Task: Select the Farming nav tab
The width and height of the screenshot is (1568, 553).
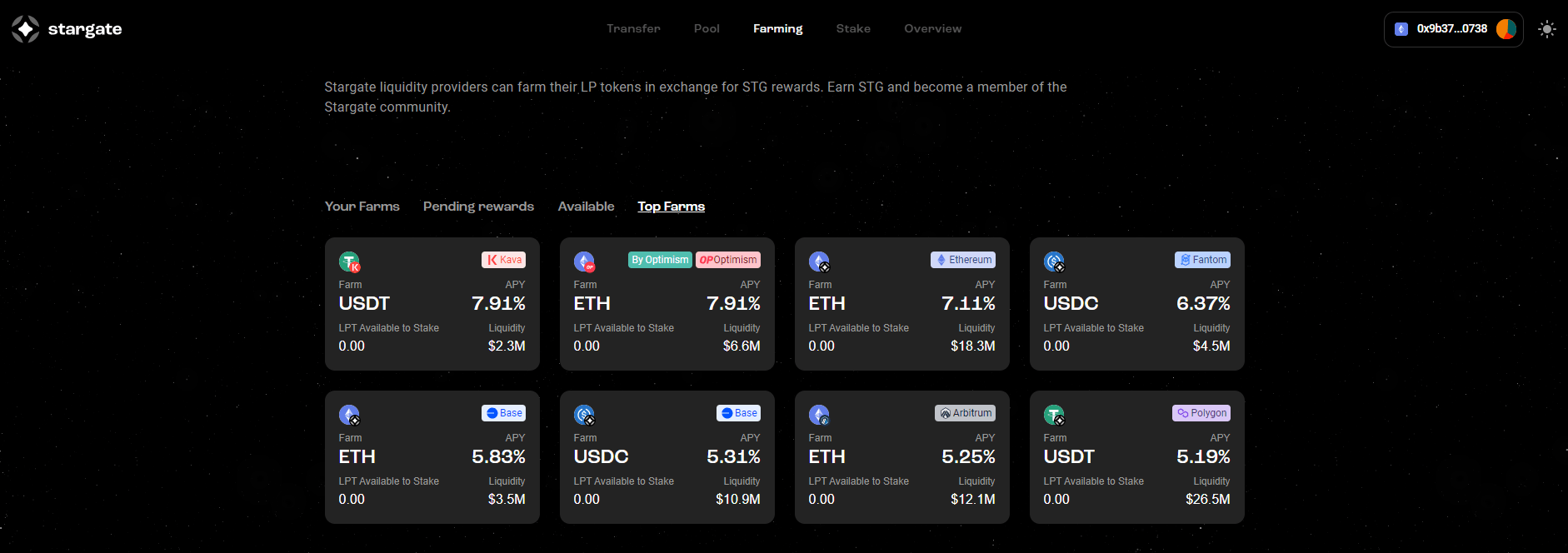Action: [778, 28]
